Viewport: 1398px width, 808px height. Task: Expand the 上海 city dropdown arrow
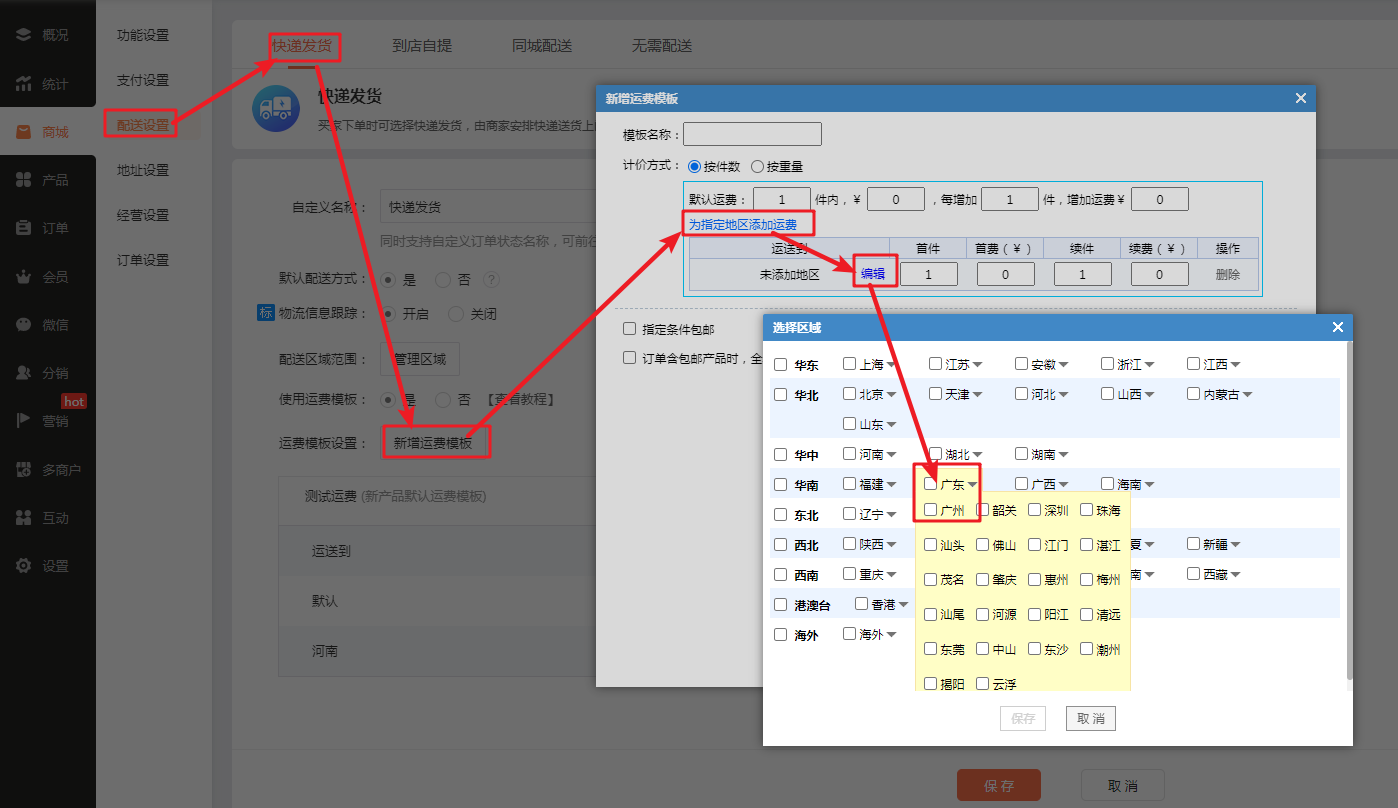click(x=891, y=365)
